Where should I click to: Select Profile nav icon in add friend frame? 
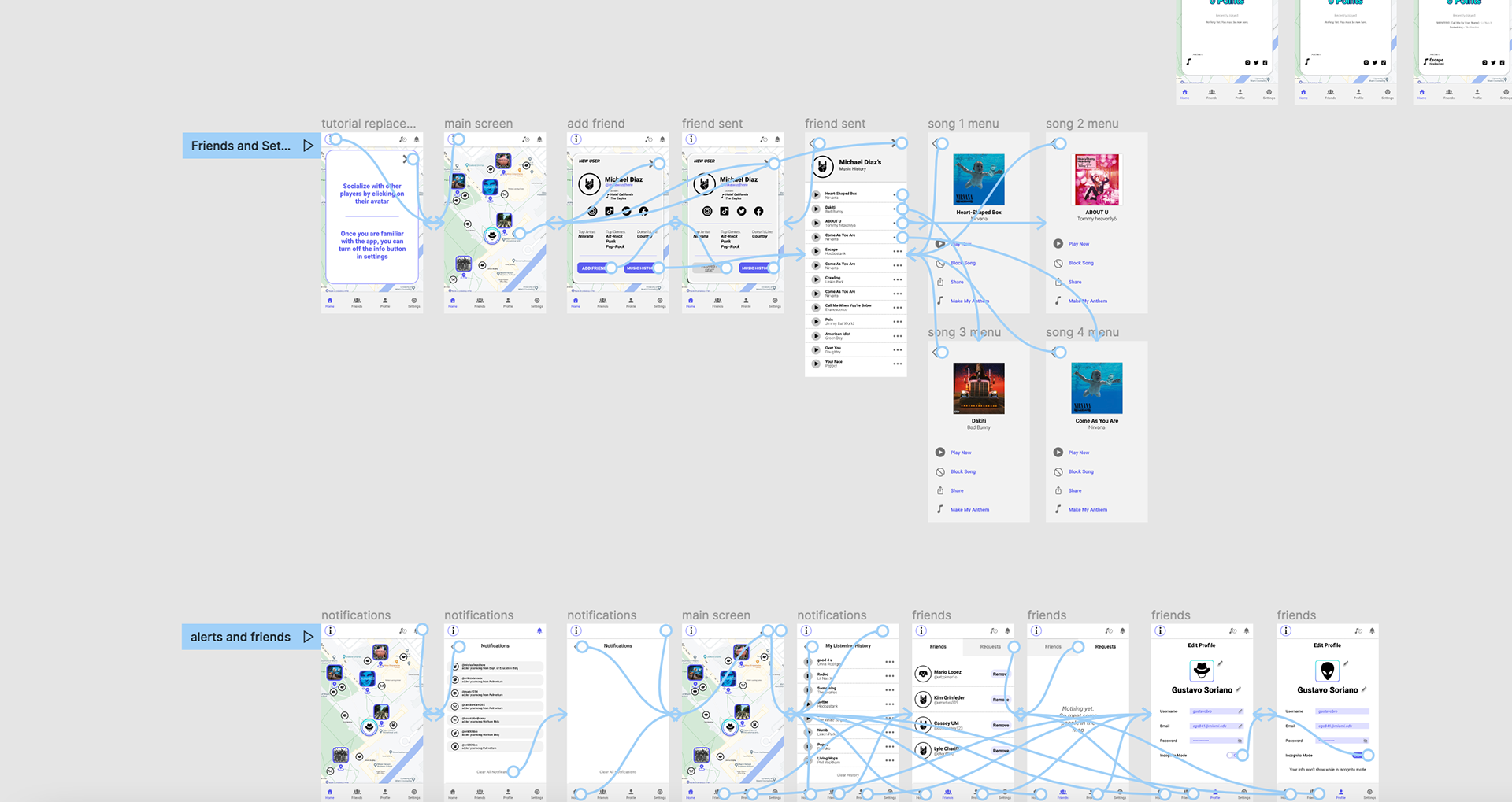[x=631, y=302]
